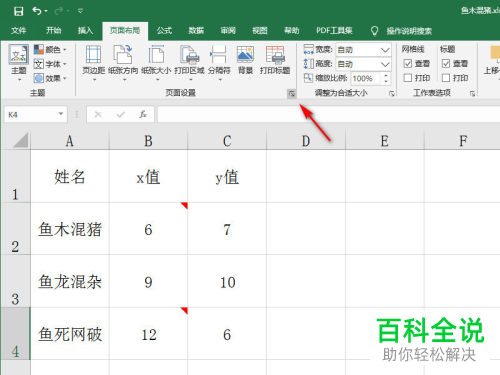Viewport: 500px width, 375px height.
Task: Click the formula bar cancel X icon
Action: pyautogui.click(x=98, y=115)
